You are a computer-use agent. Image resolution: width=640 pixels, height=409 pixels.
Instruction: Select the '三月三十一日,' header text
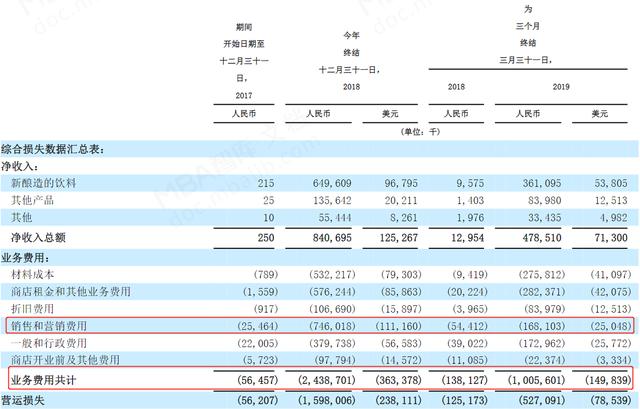(526, 60)
